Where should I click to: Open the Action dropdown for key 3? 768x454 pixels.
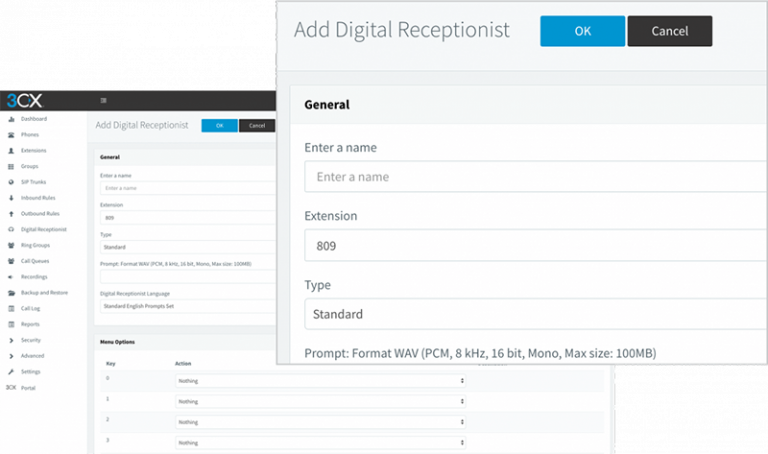click(x=320, y=442)
